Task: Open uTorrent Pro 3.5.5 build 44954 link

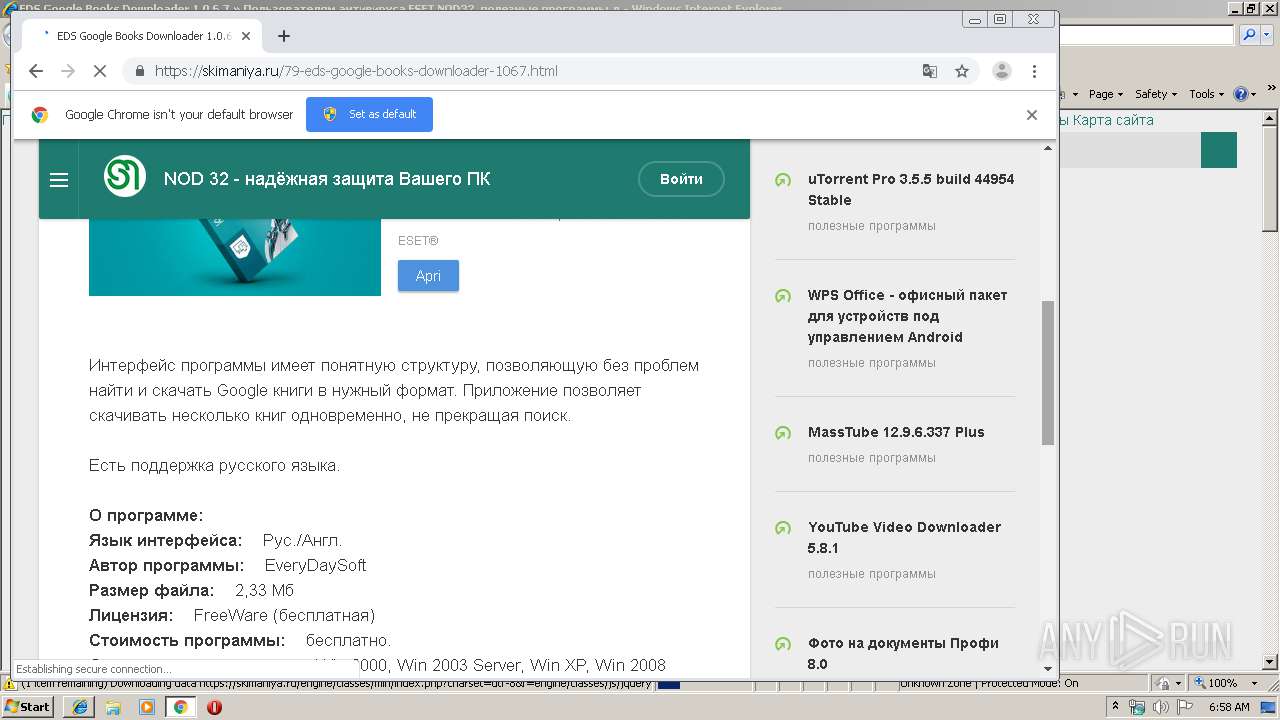Action: point(911,190)
